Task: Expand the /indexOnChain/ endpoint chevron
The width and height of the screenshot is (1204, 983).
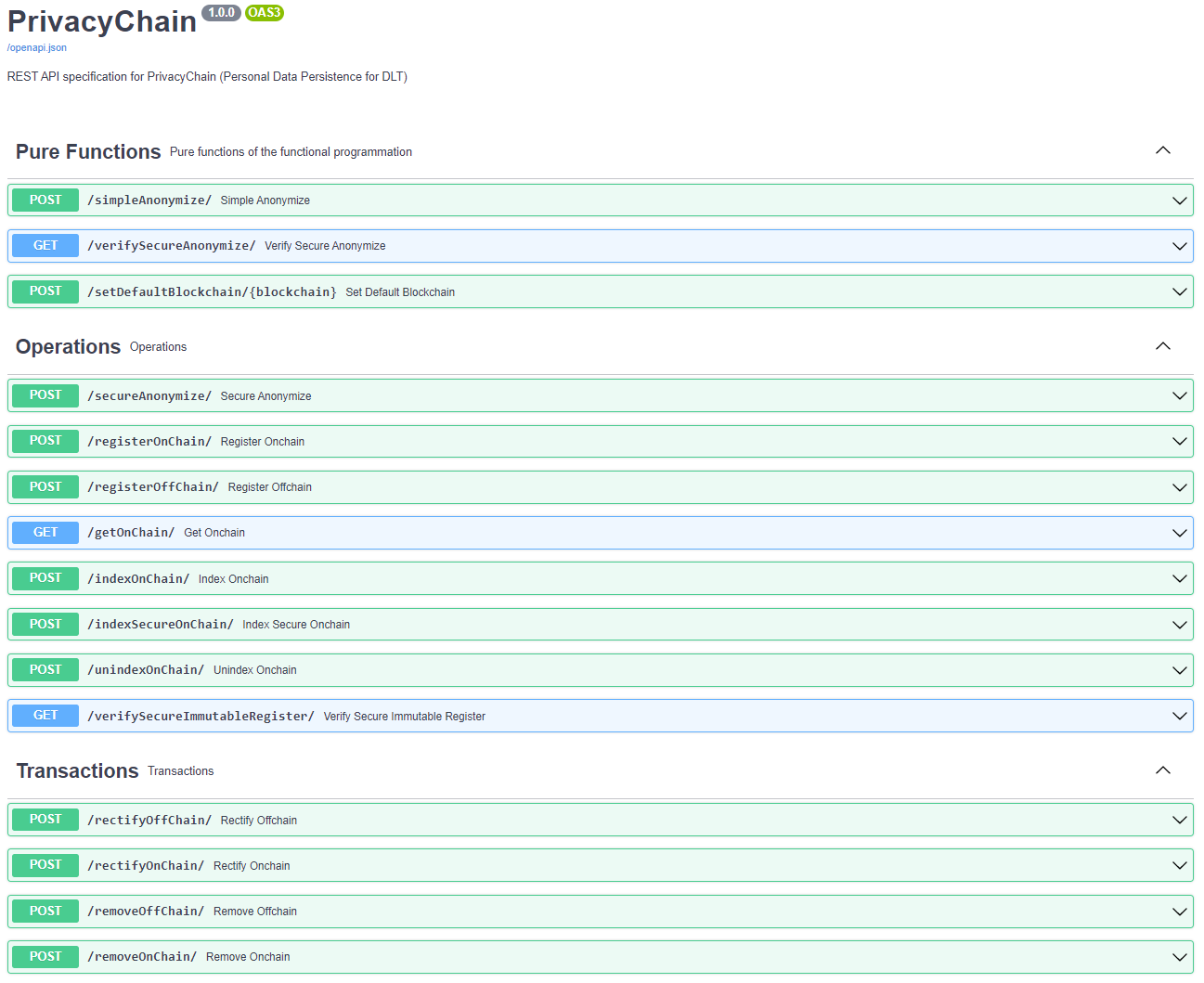Action: 1179,577
